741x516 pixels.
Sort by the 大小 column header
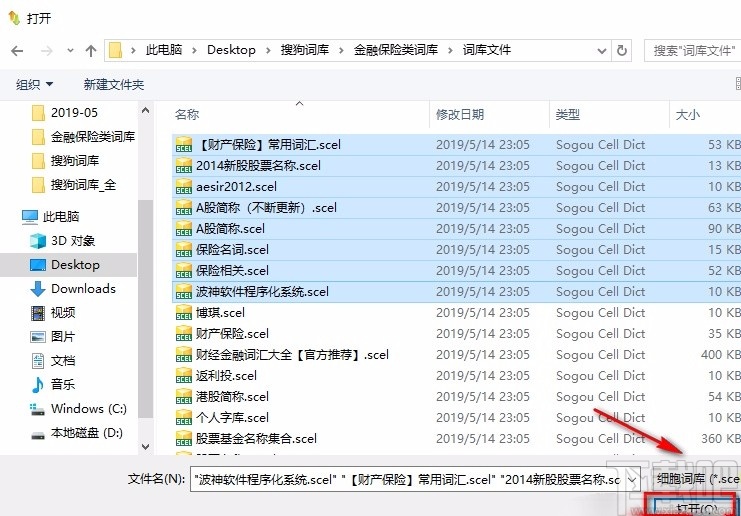[706, 114]
